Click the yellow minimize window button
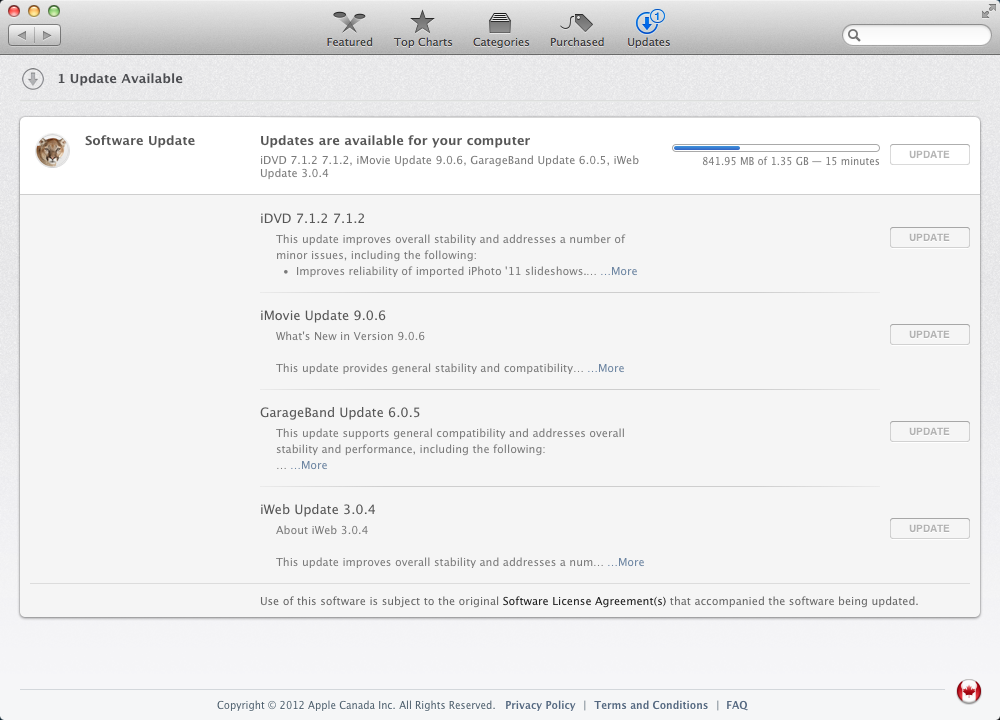The height and width of the screenshot is (720, 1000). (34, 11)
